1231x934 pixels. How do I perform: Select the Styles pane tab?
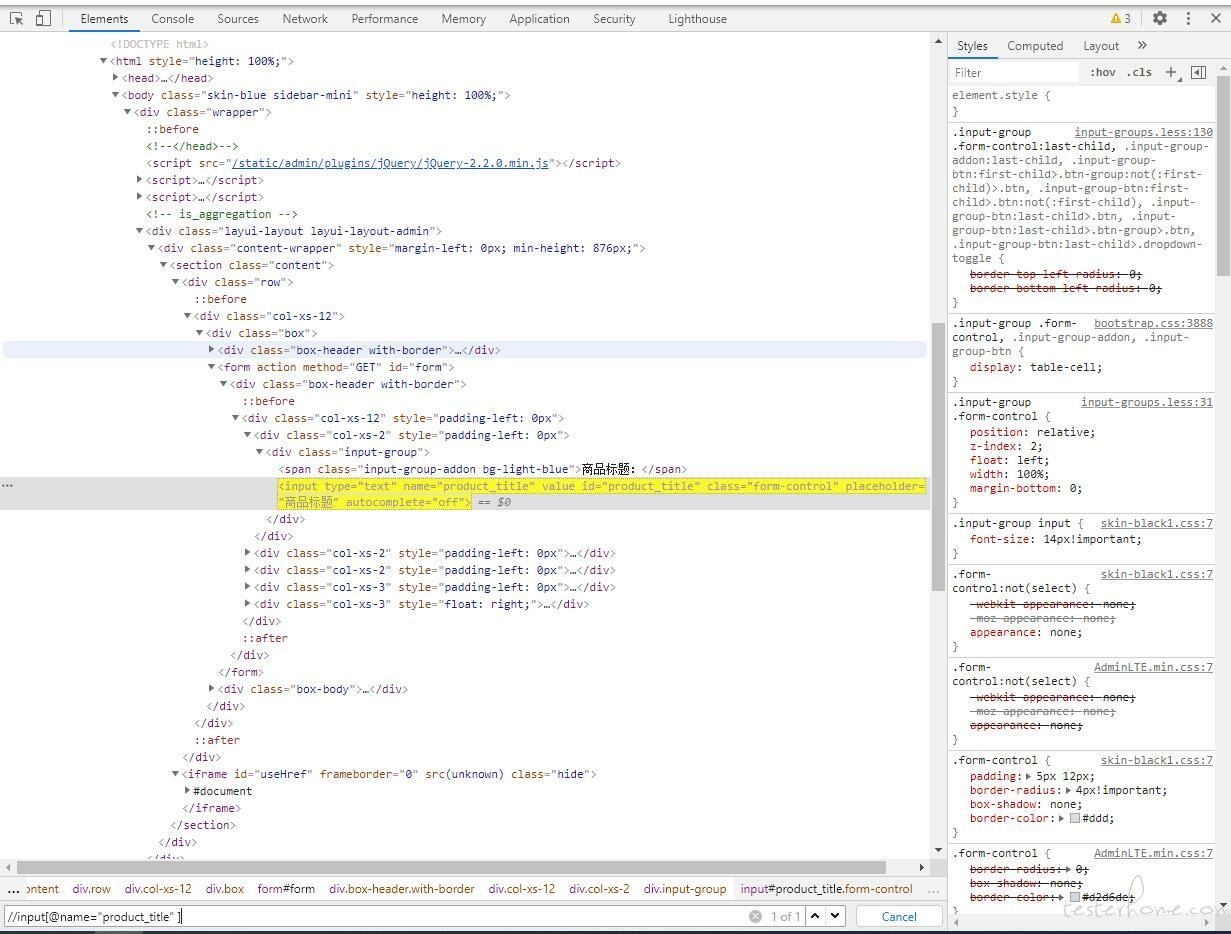(972, 45)
